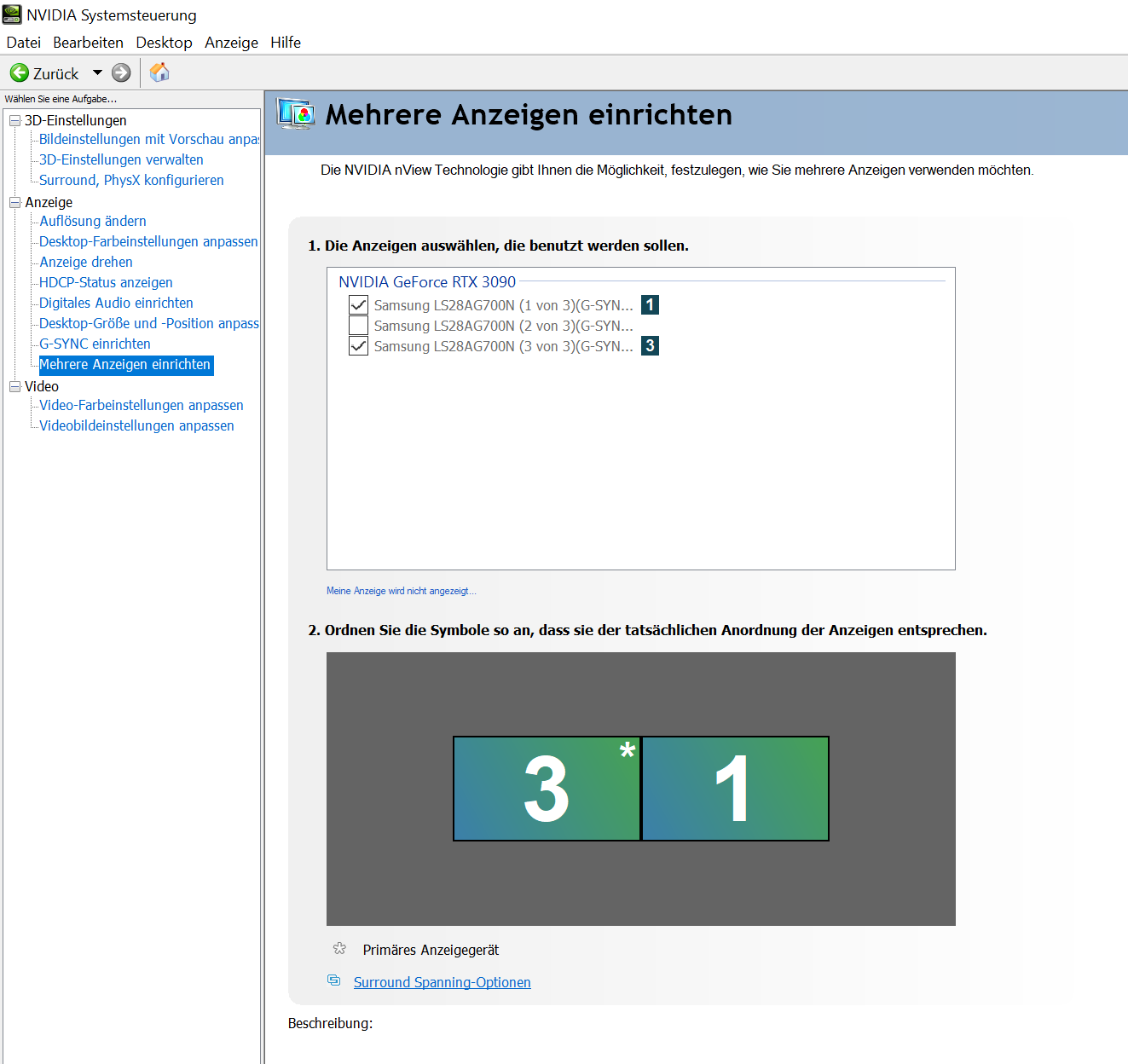The image size is (1128, 1064).
Task: Open the Hilfe menu
Action: click(x=286, y=43)
